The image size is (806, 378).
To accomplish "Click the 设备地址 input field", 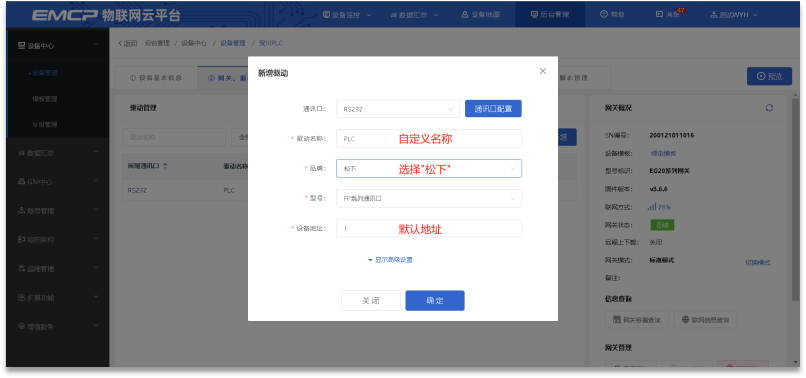I will click(429, 228).
